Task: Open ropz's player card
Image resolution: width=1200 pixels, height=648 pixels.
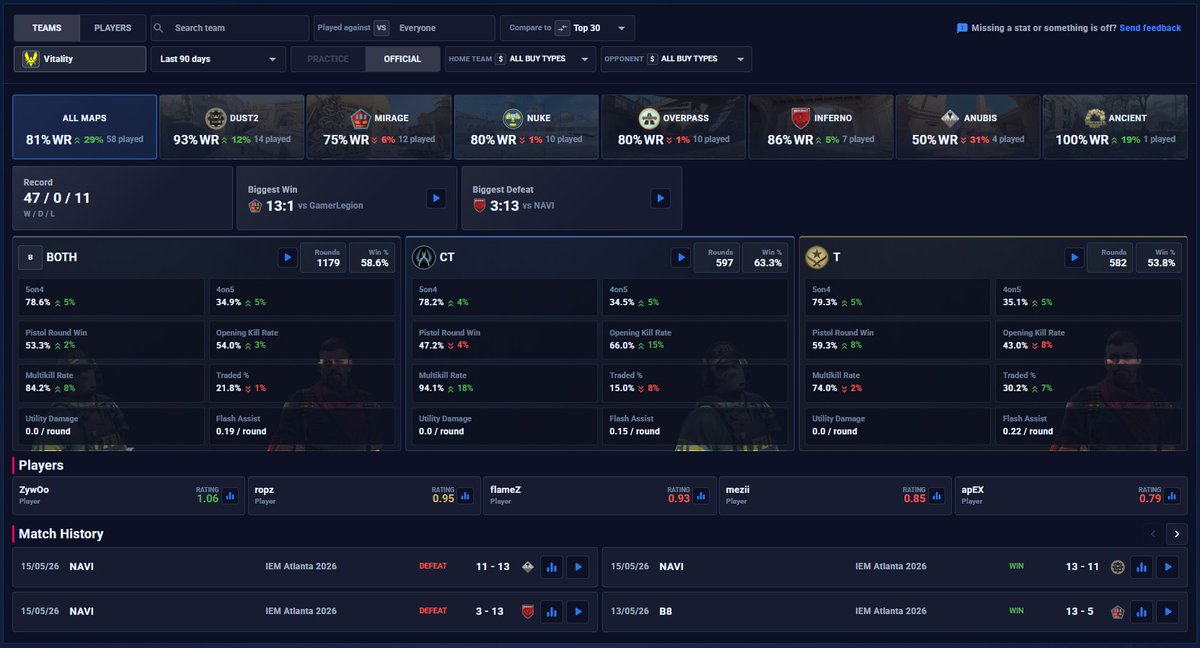Action: (365, 495)
